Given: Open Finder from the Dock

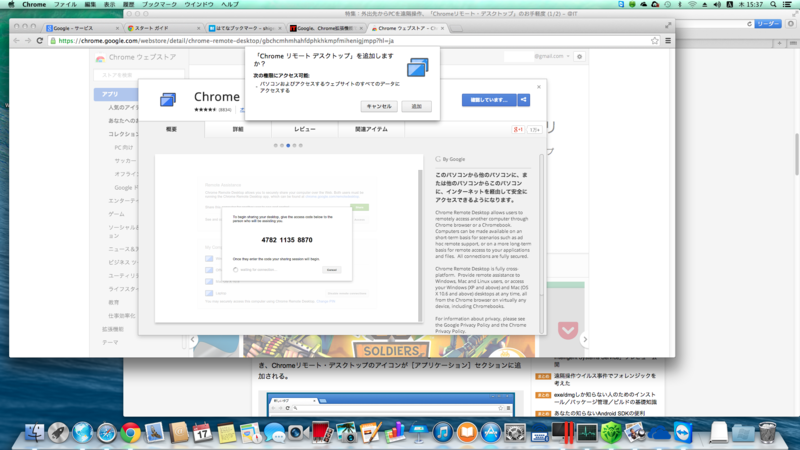Looking at the screenshot, I should click(34, 433).
